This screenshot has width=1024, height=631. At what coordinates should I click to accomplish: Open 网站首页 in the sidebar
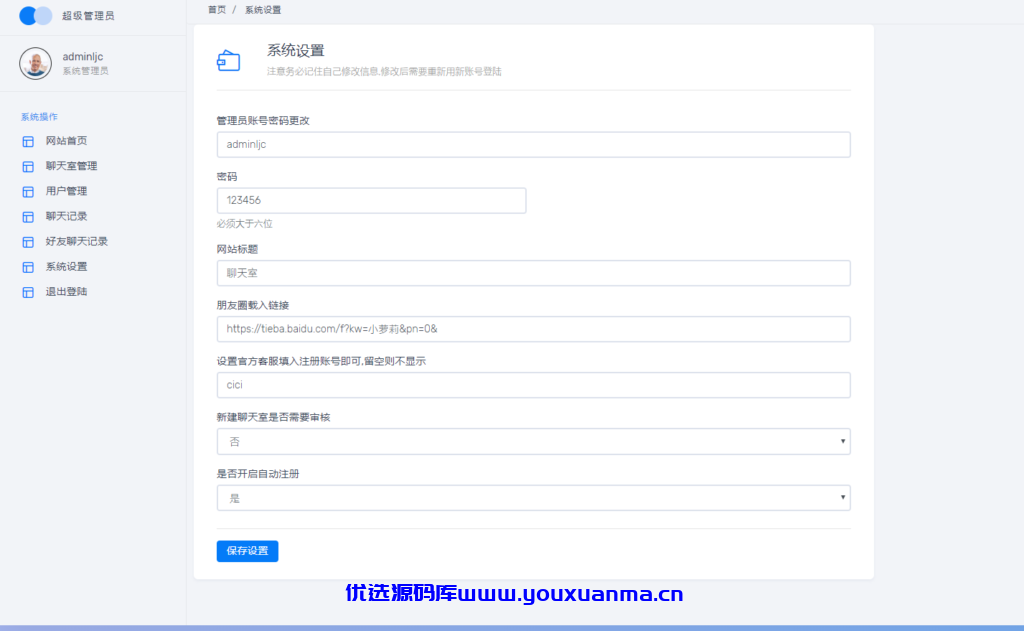coord(66,140)
